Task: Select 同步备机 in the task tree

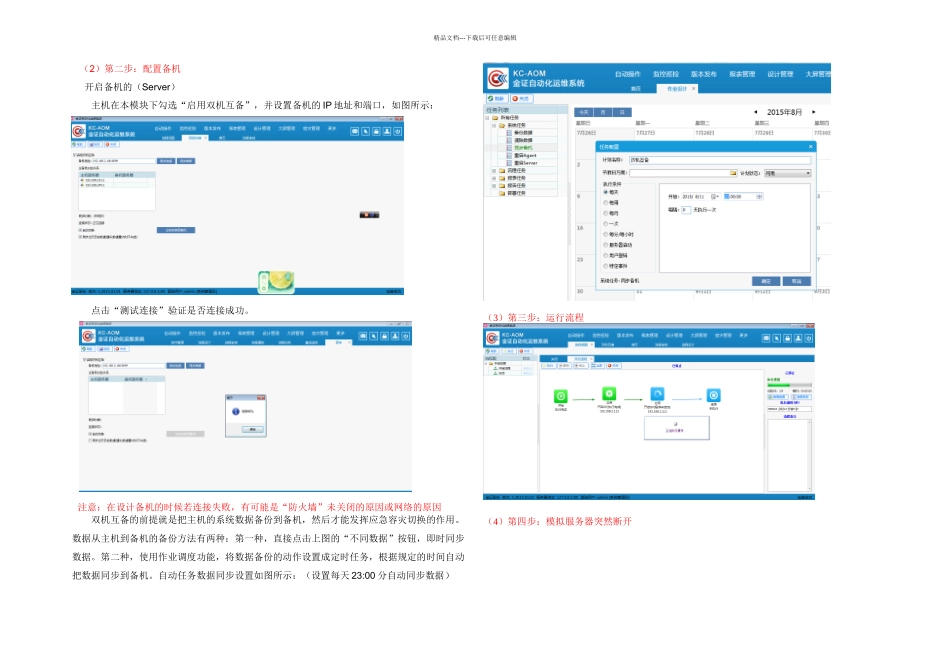Action: [523, 148]
